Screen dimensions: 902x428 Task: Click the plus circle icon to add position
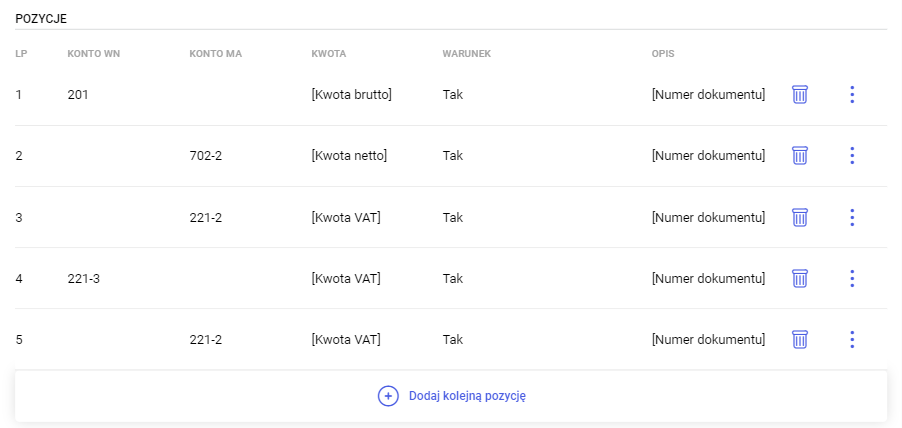pos(388,396)
